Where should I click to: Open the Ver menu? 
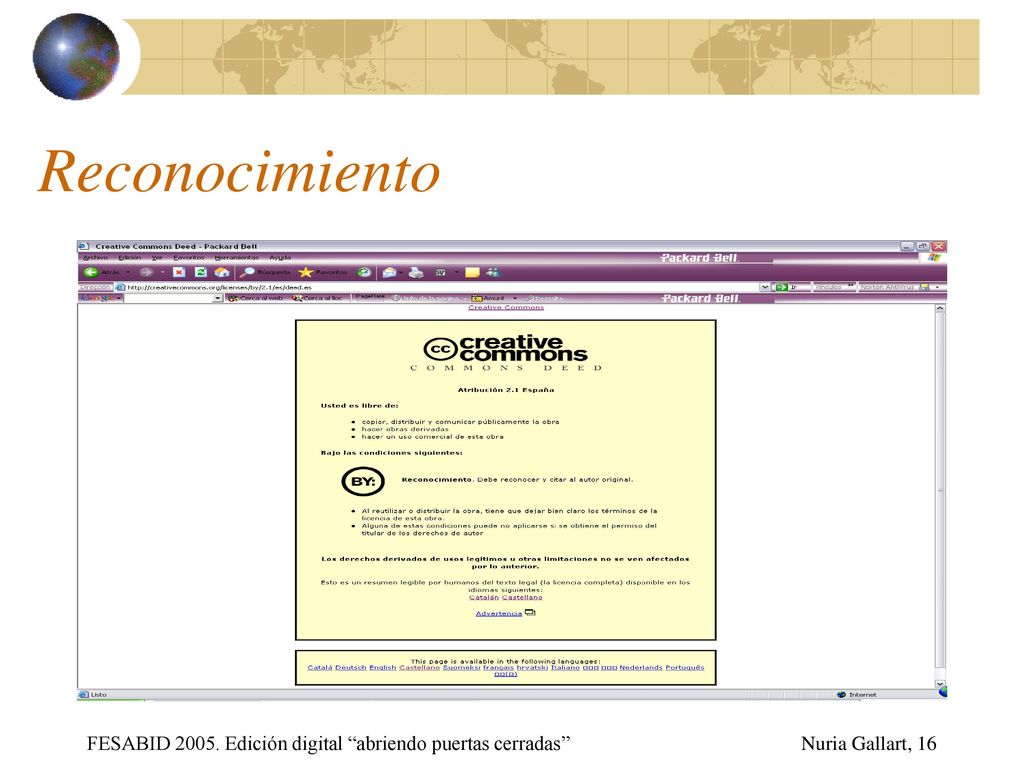[x=157, y=257]
